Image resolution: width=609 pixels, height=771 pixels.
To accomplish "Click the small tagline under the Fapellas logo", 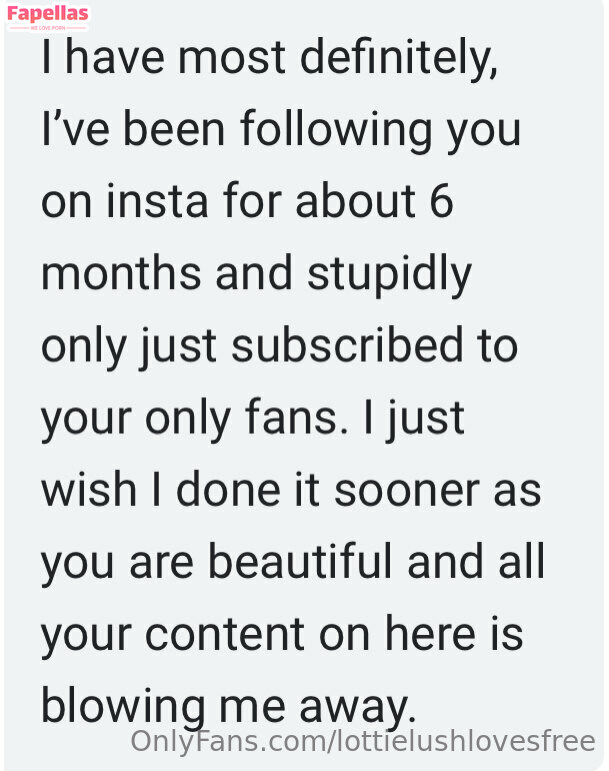I will coord(47,28).
